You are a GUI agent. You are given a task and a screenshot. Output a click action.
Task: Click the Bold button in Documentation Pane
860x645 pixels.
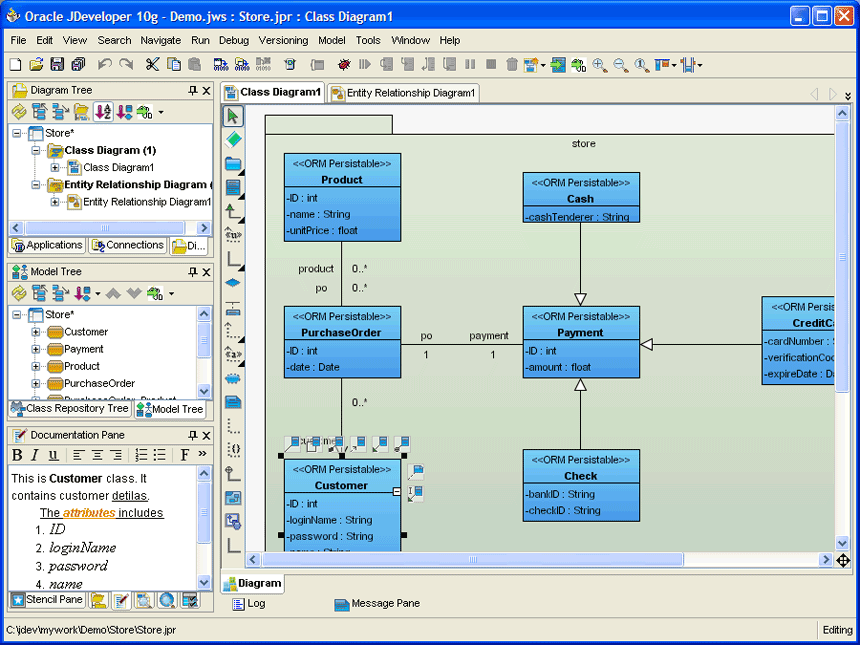pos(17,455)
